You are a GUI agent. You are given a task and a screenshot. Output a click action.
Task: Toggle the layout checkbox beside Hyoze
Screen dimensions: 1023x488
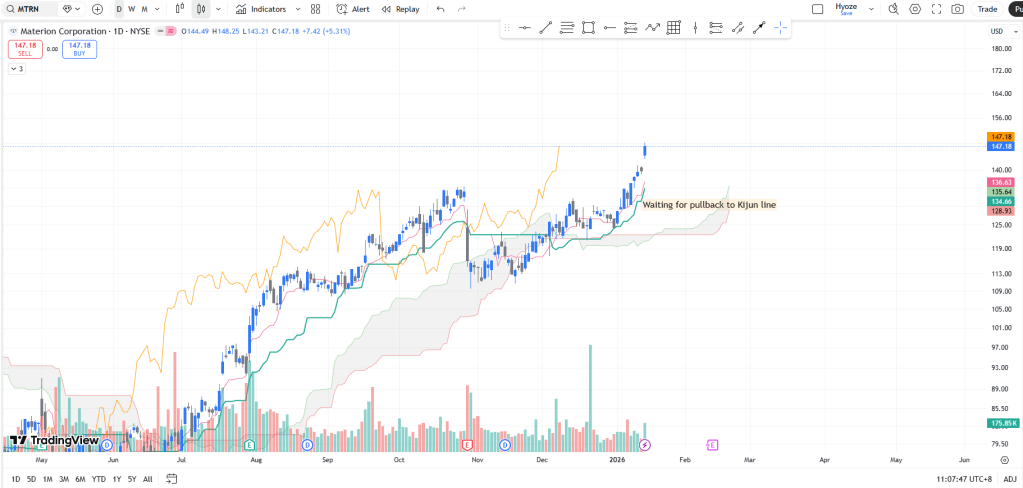(817, 9)
